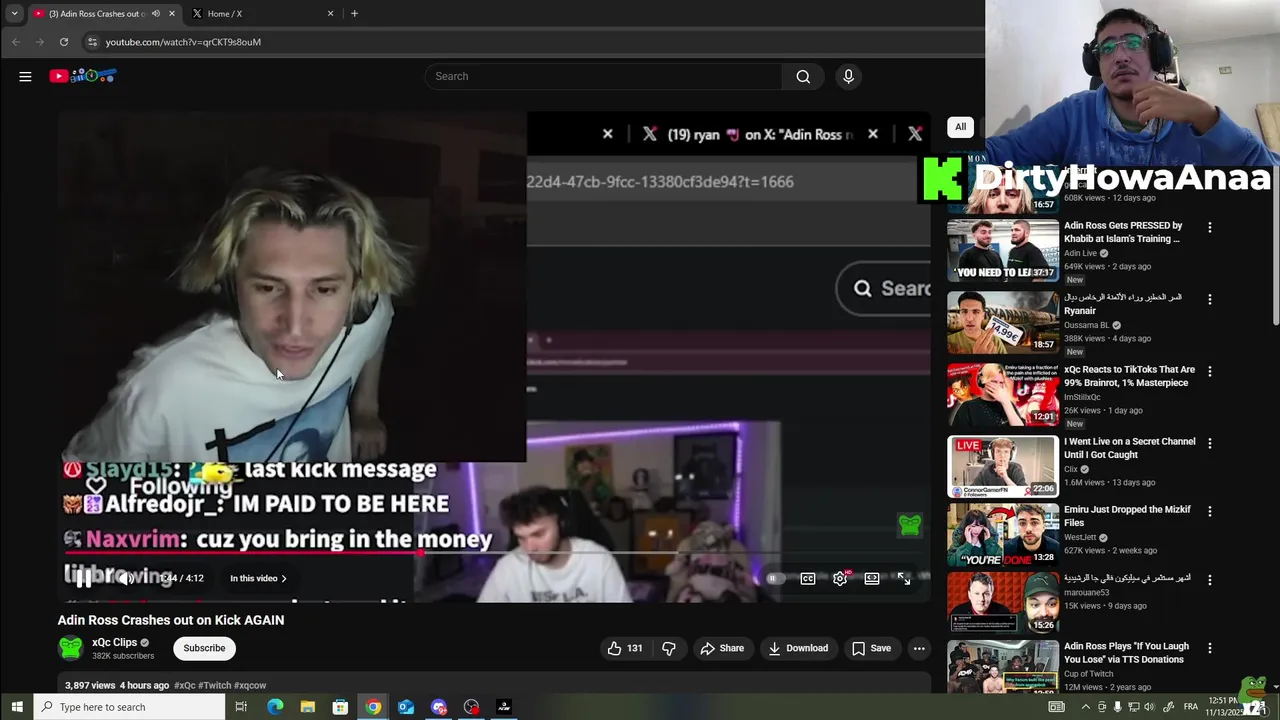Adjust system volume from tray speaker

click(1147, 707)
